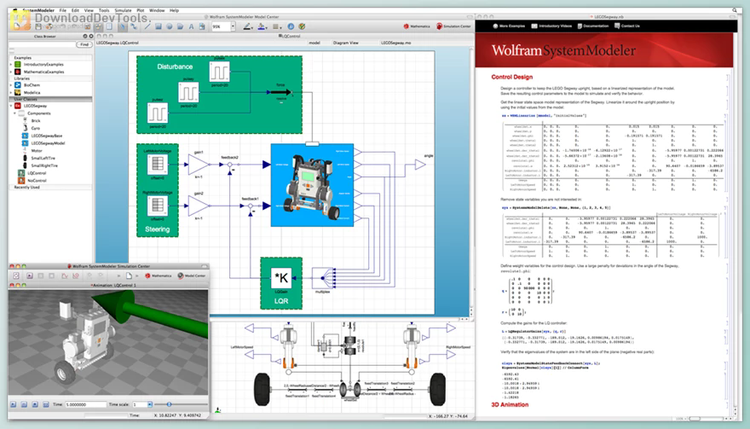Select the ellipse shape tool
This screenshot has height=429, width=750.
[169, 27]
